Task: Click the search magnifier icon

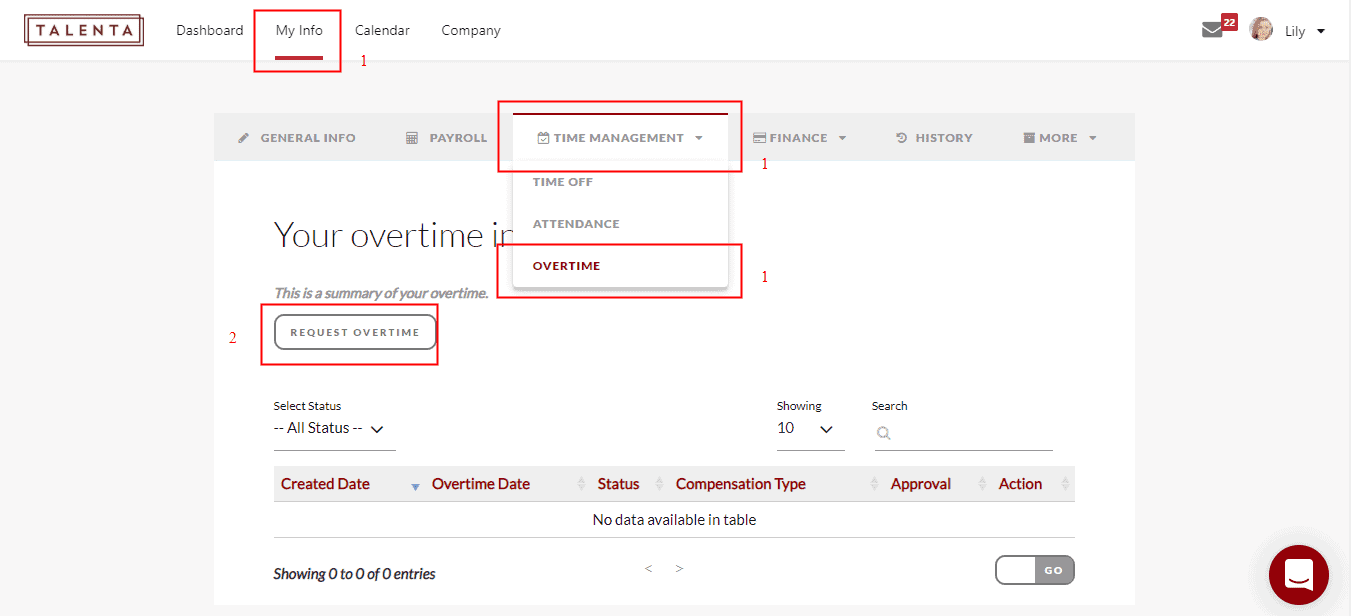Action: pos(883,433)
